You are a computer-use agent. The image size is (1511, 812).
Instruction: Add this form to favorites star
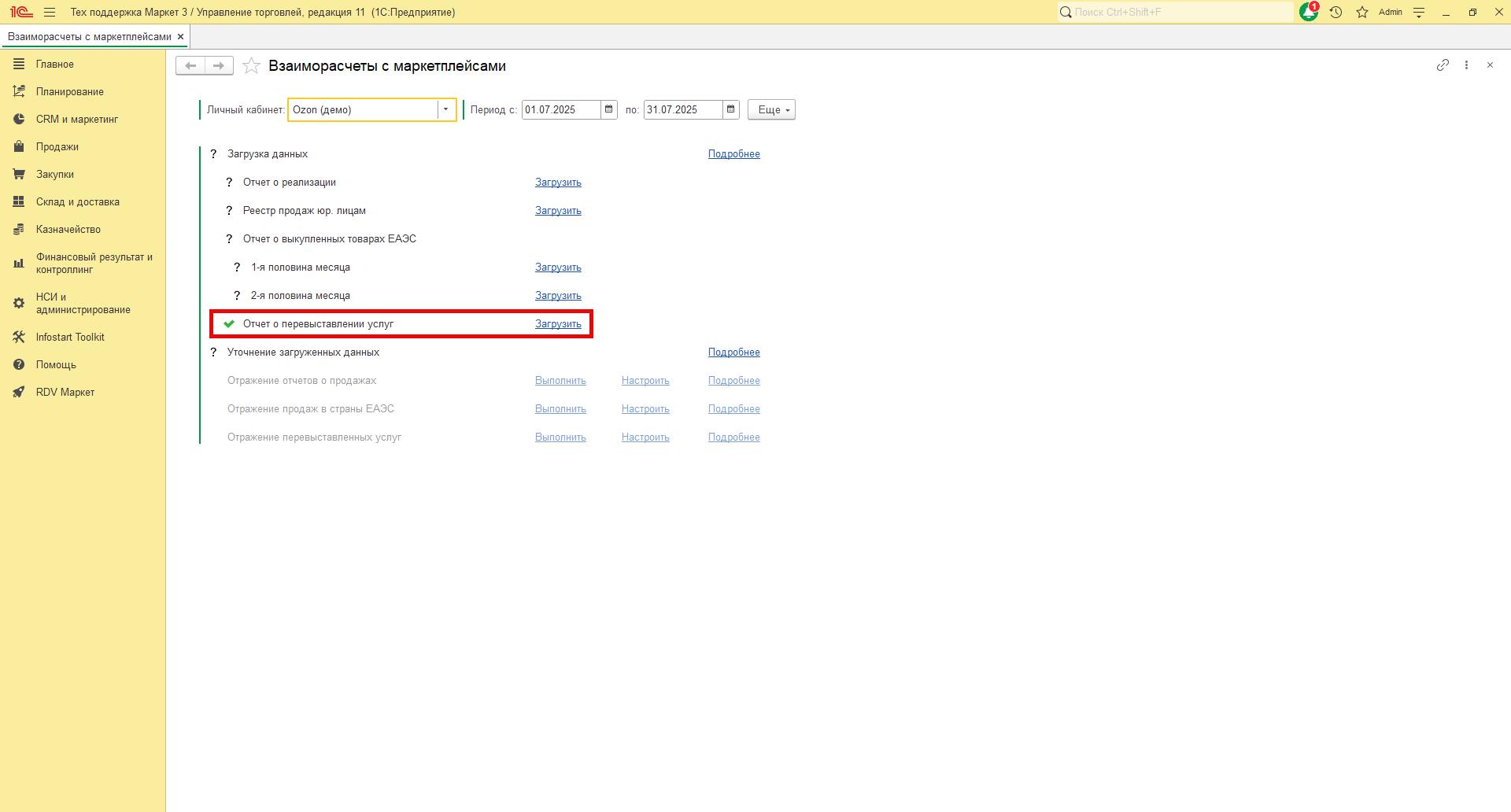click(251, 66)
